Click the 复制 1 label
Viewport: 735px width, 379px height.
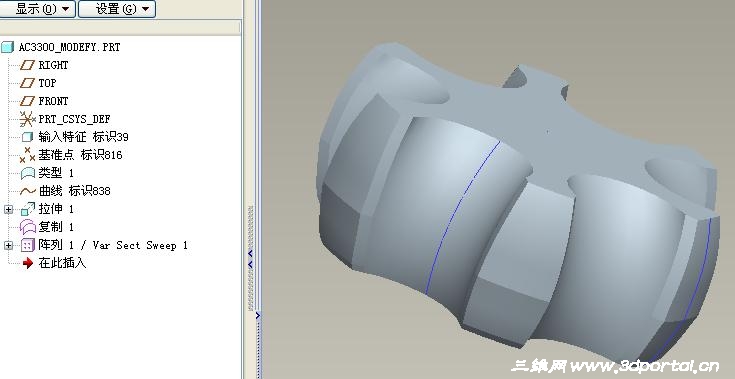pyautogui.click(x=56, y=227)
